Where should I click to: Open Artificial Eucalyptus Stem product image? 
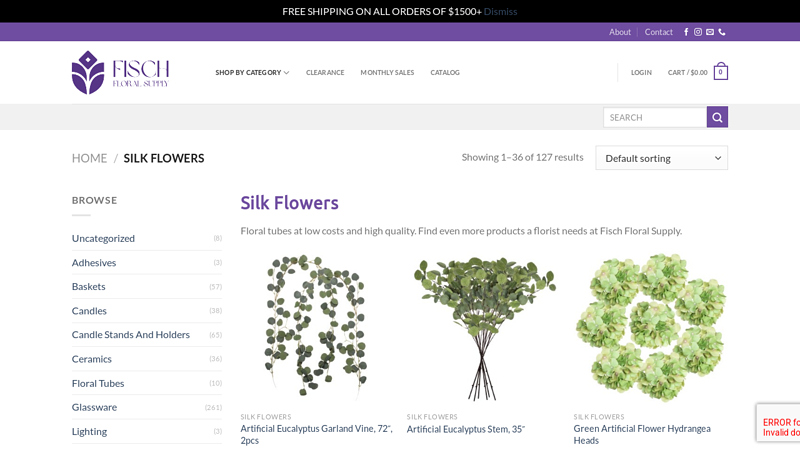pos(483,327)
